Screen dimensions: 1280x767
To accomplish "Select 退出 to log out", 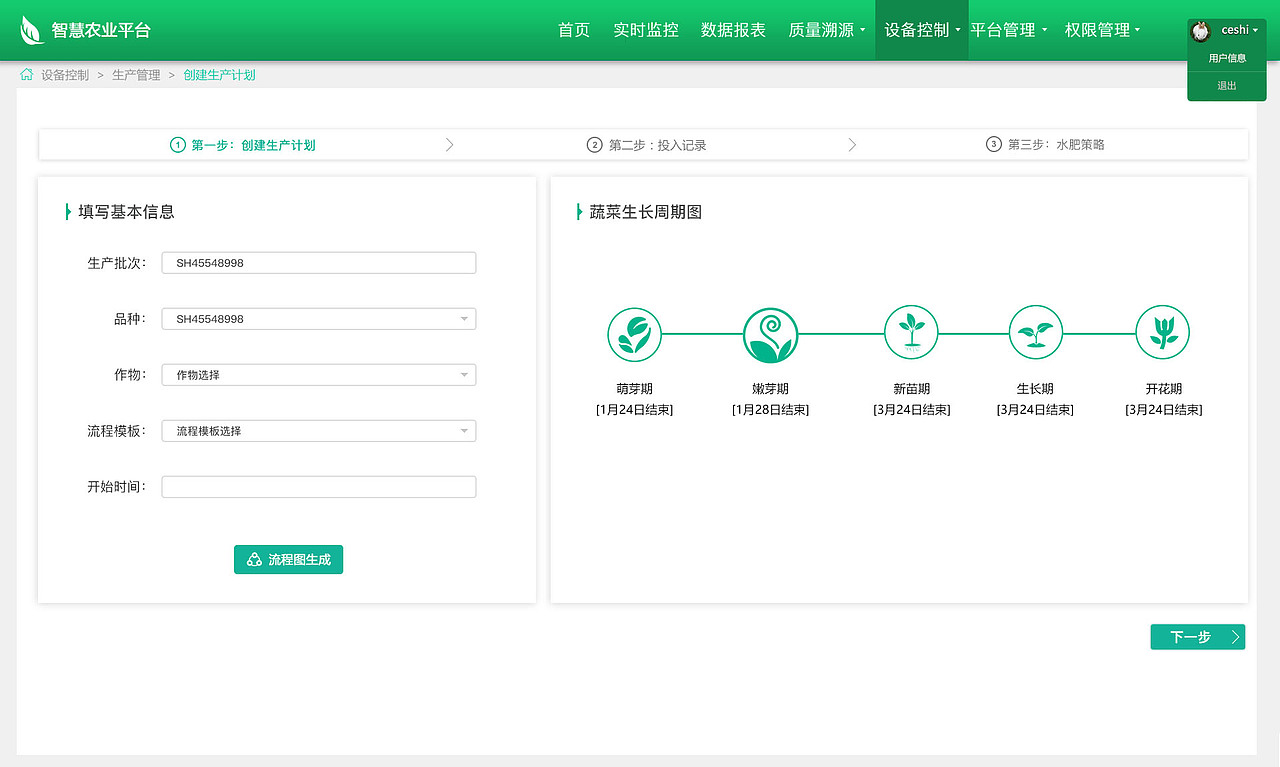I will [1227, 86].
